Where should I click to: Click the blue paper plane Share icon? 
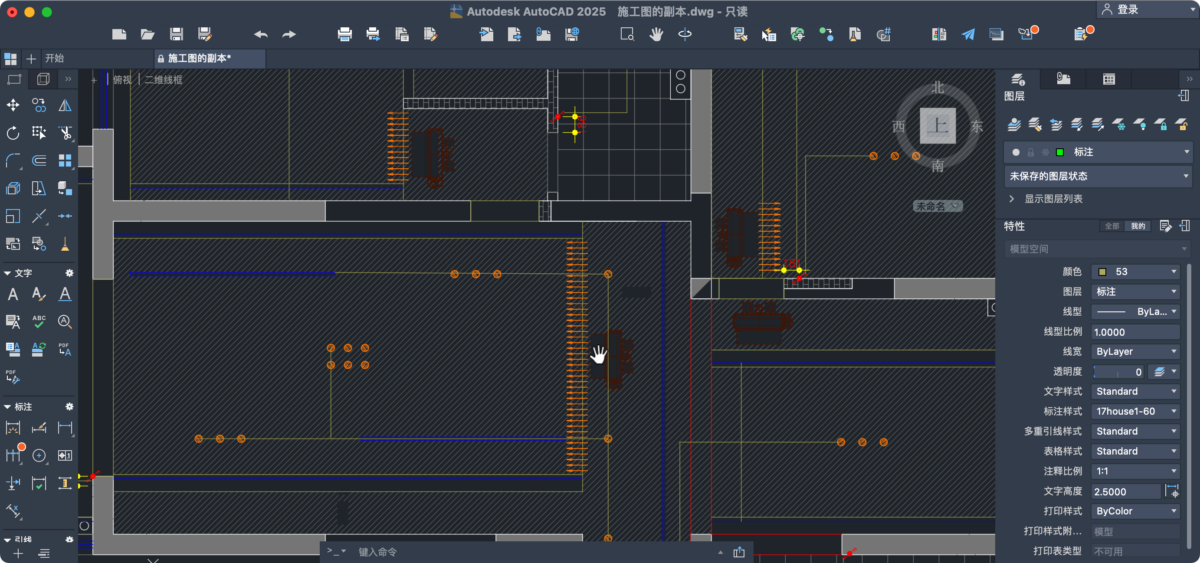click(968, 34)
